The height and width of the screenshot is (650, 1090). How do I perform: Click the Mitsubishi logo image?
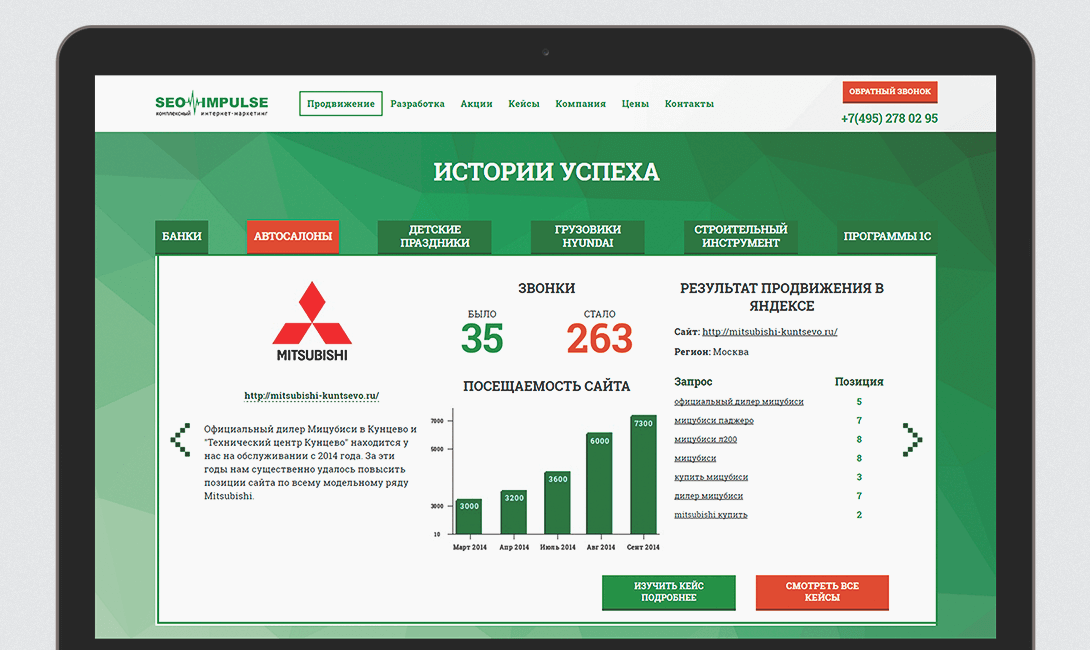tap(311, 321)
